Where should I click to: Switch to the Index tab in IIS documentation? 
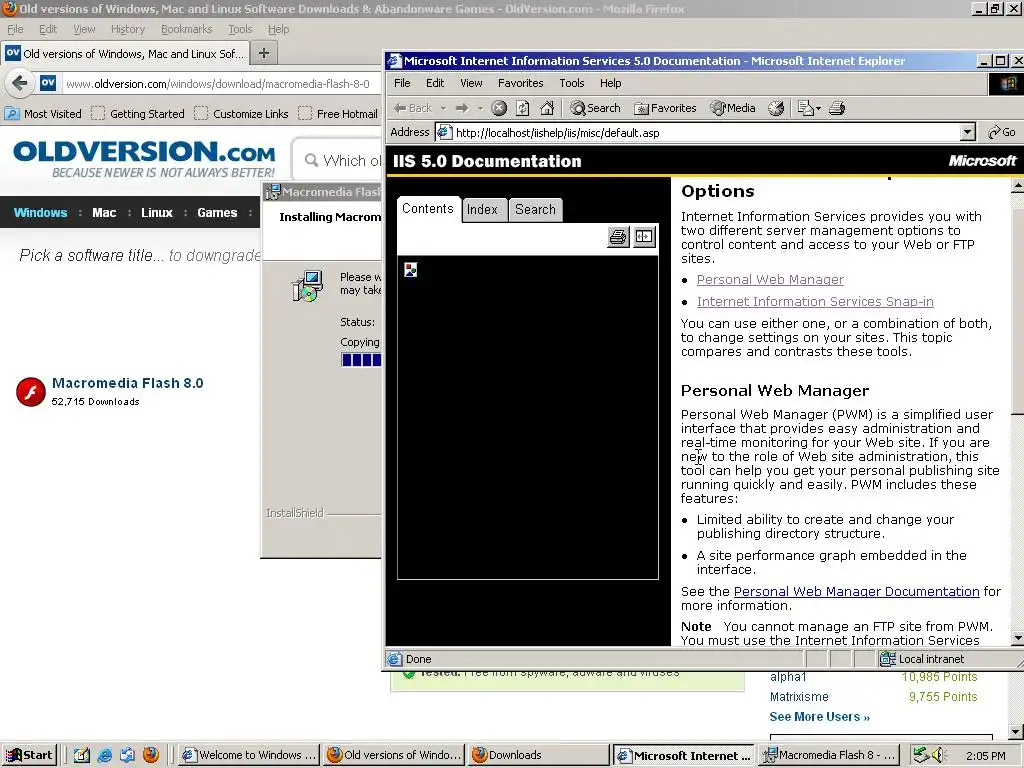(482, 210)
